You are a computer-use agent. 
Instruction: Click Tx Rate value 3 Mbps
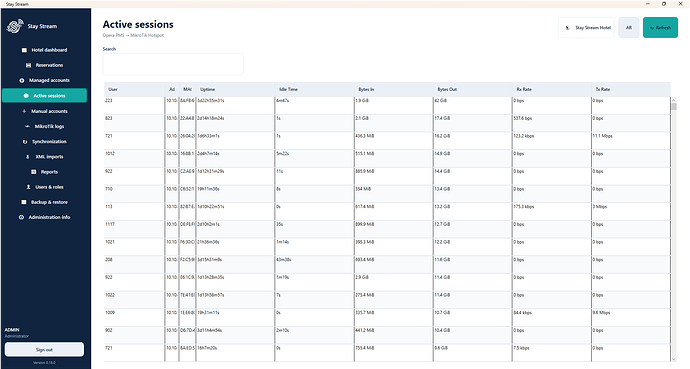(x=600, y=207)
